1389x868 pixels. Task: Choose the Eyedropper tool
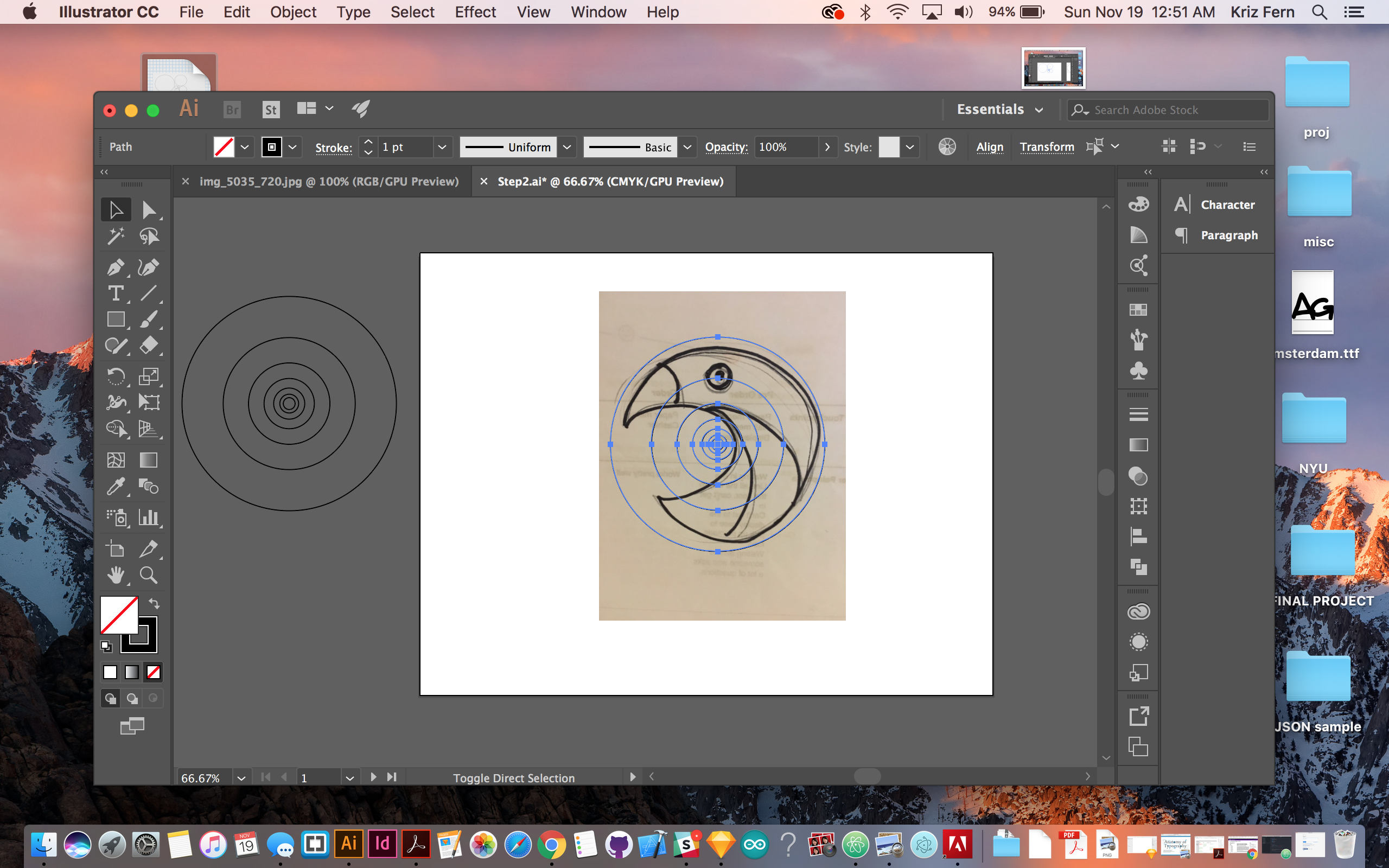(x=116, y=487)
